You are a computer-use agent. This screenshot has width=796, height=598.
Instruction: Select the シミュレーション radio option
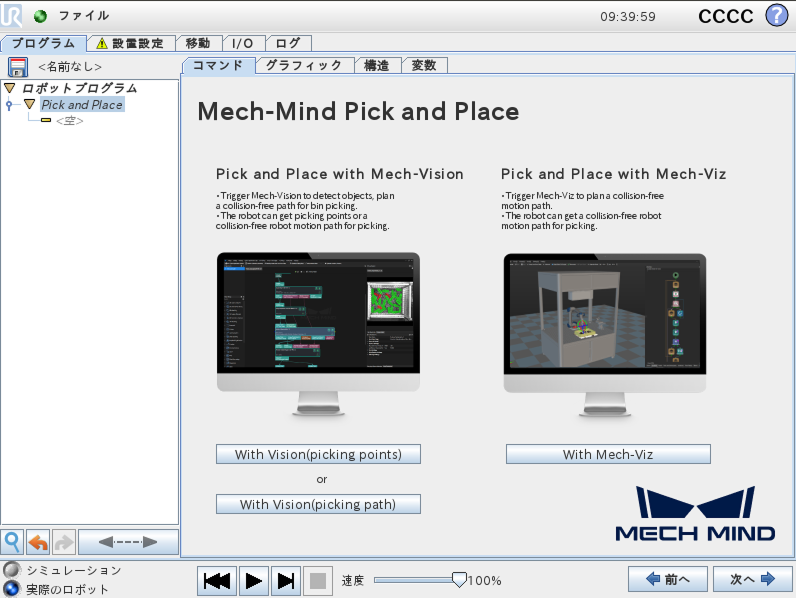(x=12, y=570)
